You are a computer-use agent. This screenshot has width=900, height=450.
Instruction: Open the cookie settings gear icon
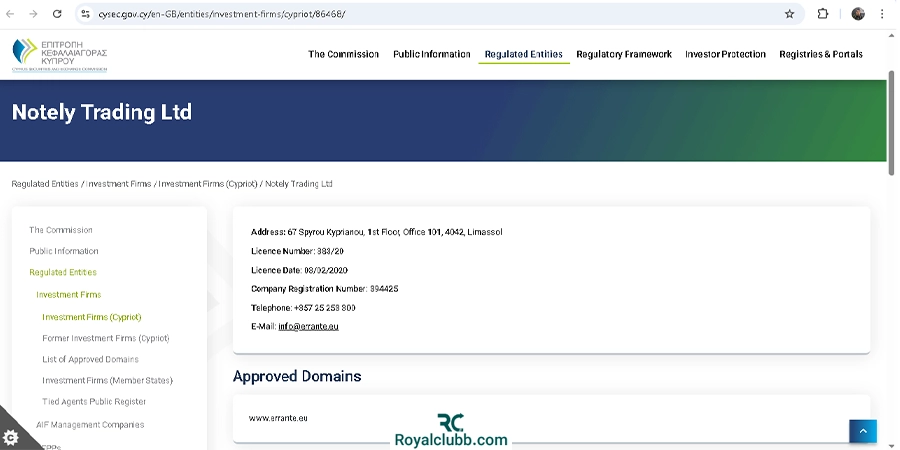[10, 438]
